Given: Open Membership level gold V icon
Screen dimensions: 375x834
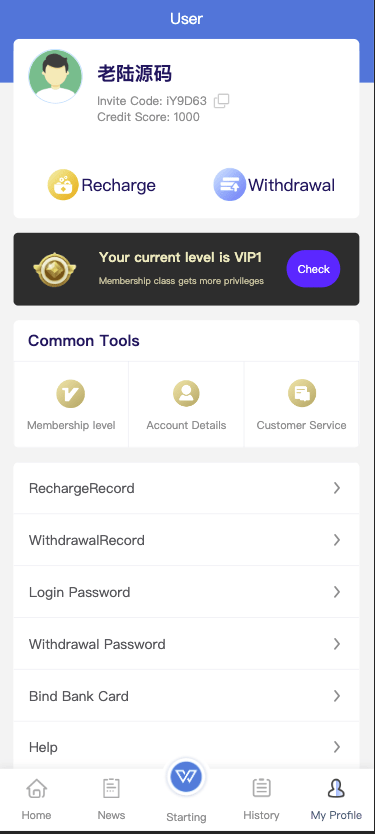Looking at the screenshot, I should 71,394.
